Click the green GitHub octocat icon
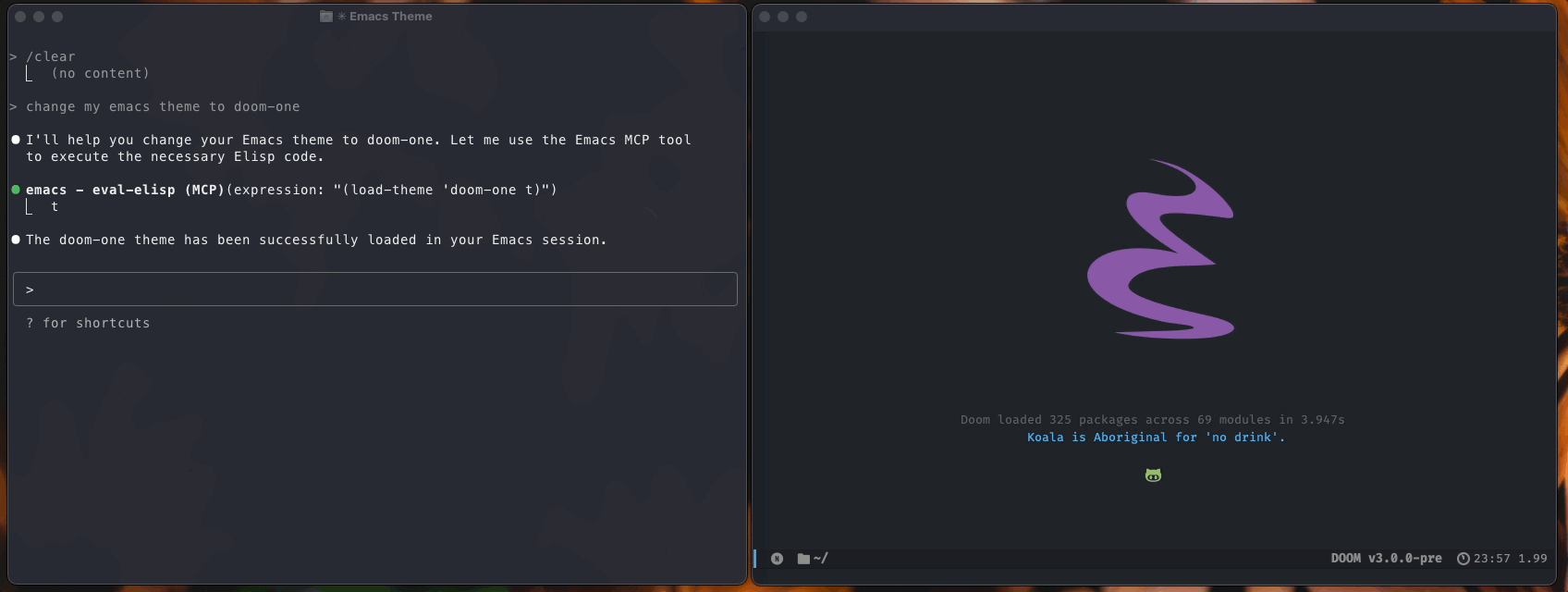1568x592 pixels. tap(1153, 475)
